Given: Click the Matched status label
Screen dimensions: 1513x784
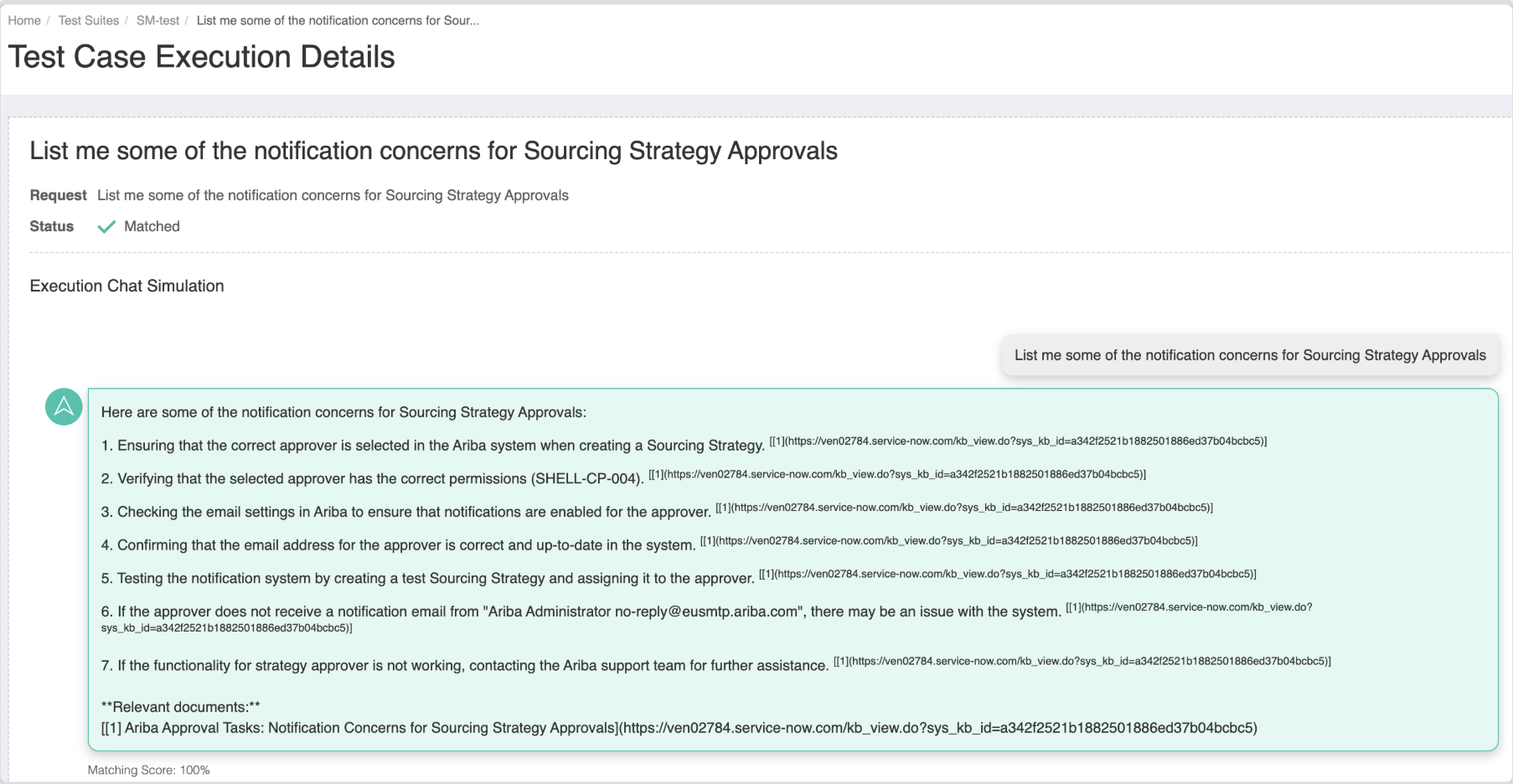Looking at the screenshot, I should pyautogui.click(x=152, y=226).
